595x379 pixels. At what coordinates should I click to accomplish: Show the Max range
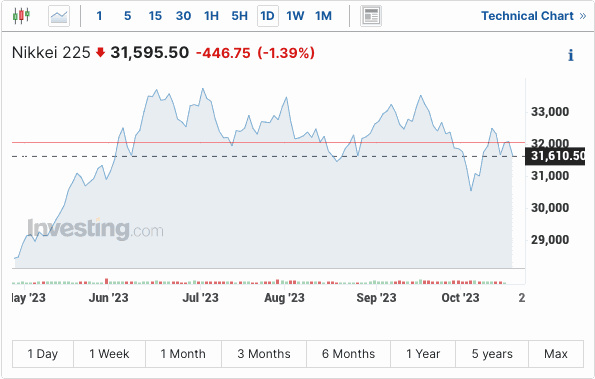pyautogui.click(x=556, y=354)
